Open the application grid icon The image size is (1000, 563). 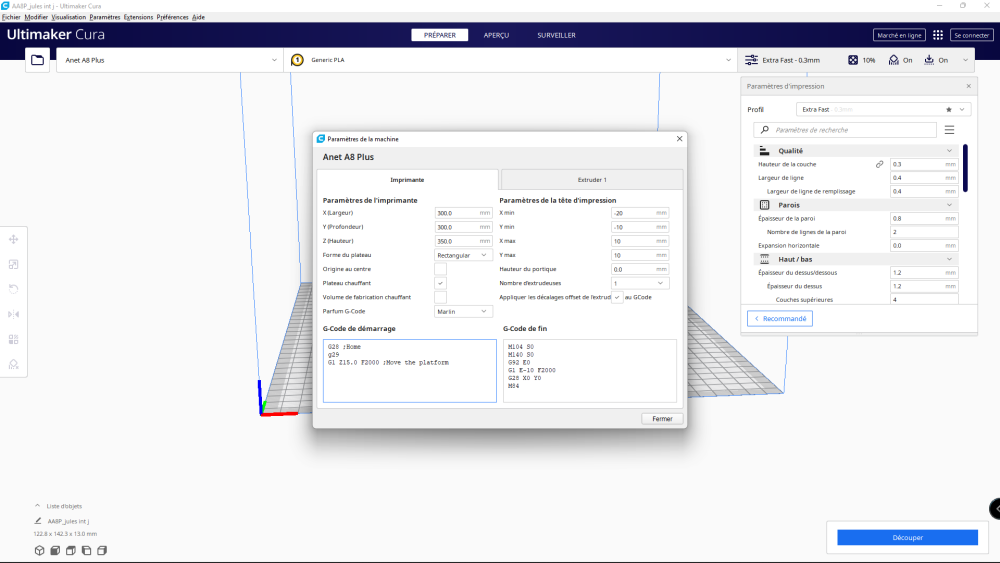coord(938,35)
